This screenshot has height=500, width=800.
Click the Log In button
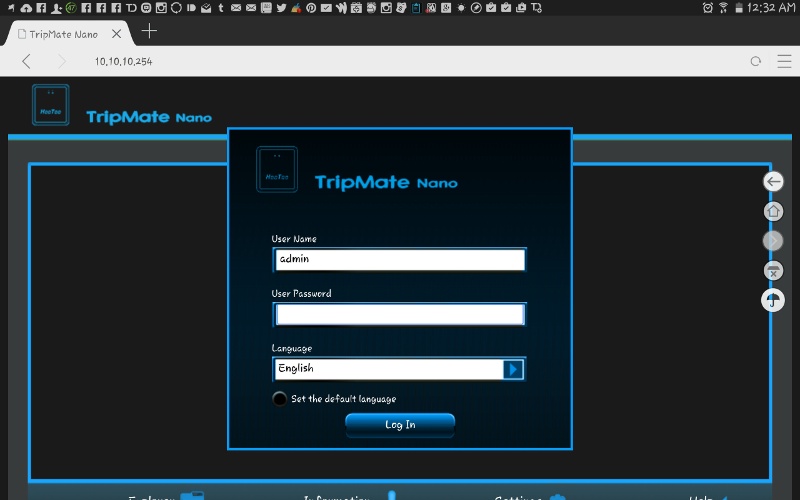400,425
